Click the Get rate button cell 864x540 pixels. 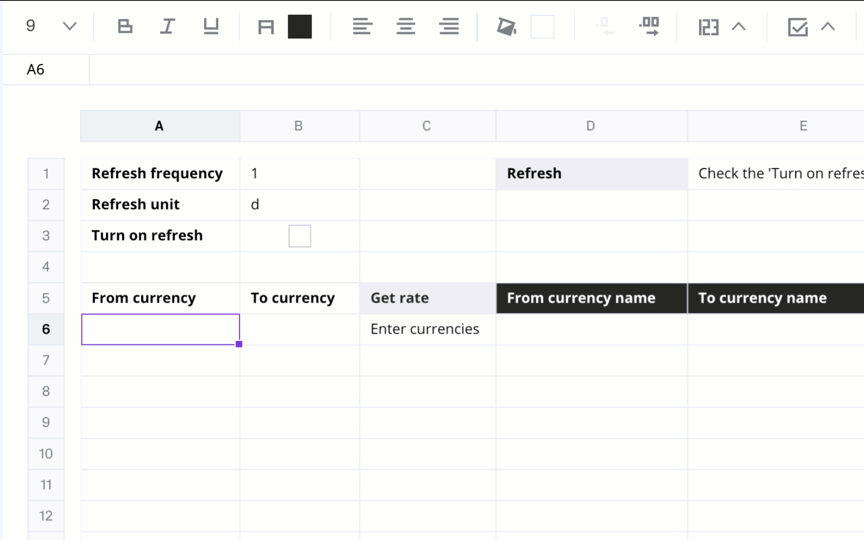click(427, 298)
